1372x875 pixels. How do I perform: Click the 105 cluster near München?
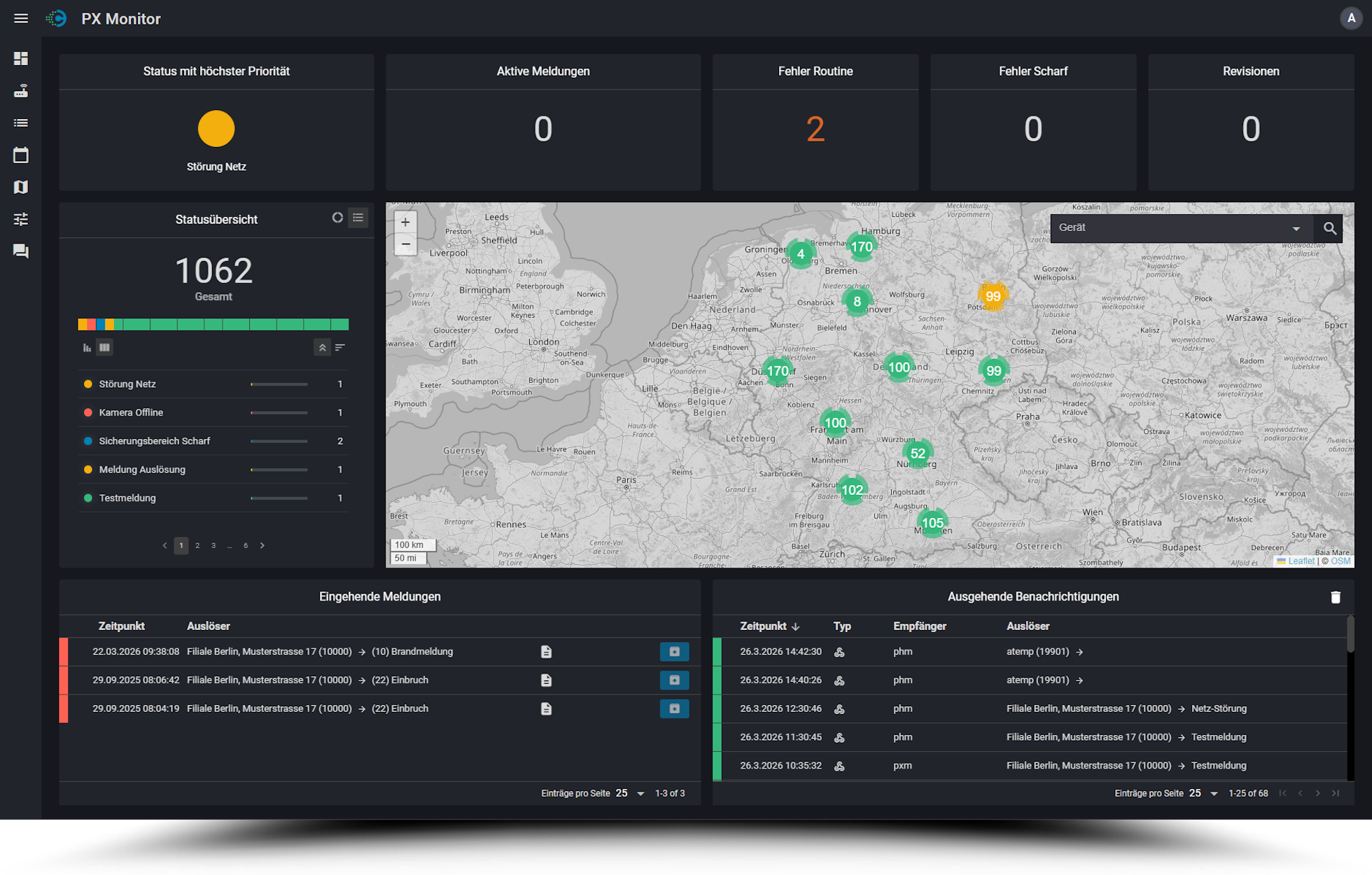tap(932, 523)
